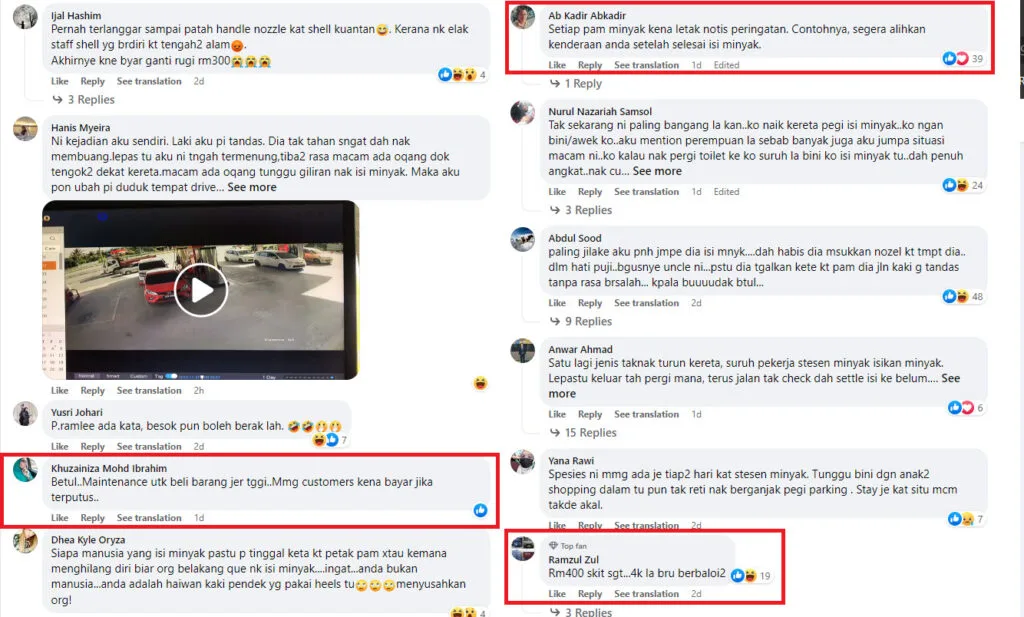Click the laughing emoji reaction under the video
Image resolution: width=1024 pixels, height=617 pixels.
(x=481, y=383)
